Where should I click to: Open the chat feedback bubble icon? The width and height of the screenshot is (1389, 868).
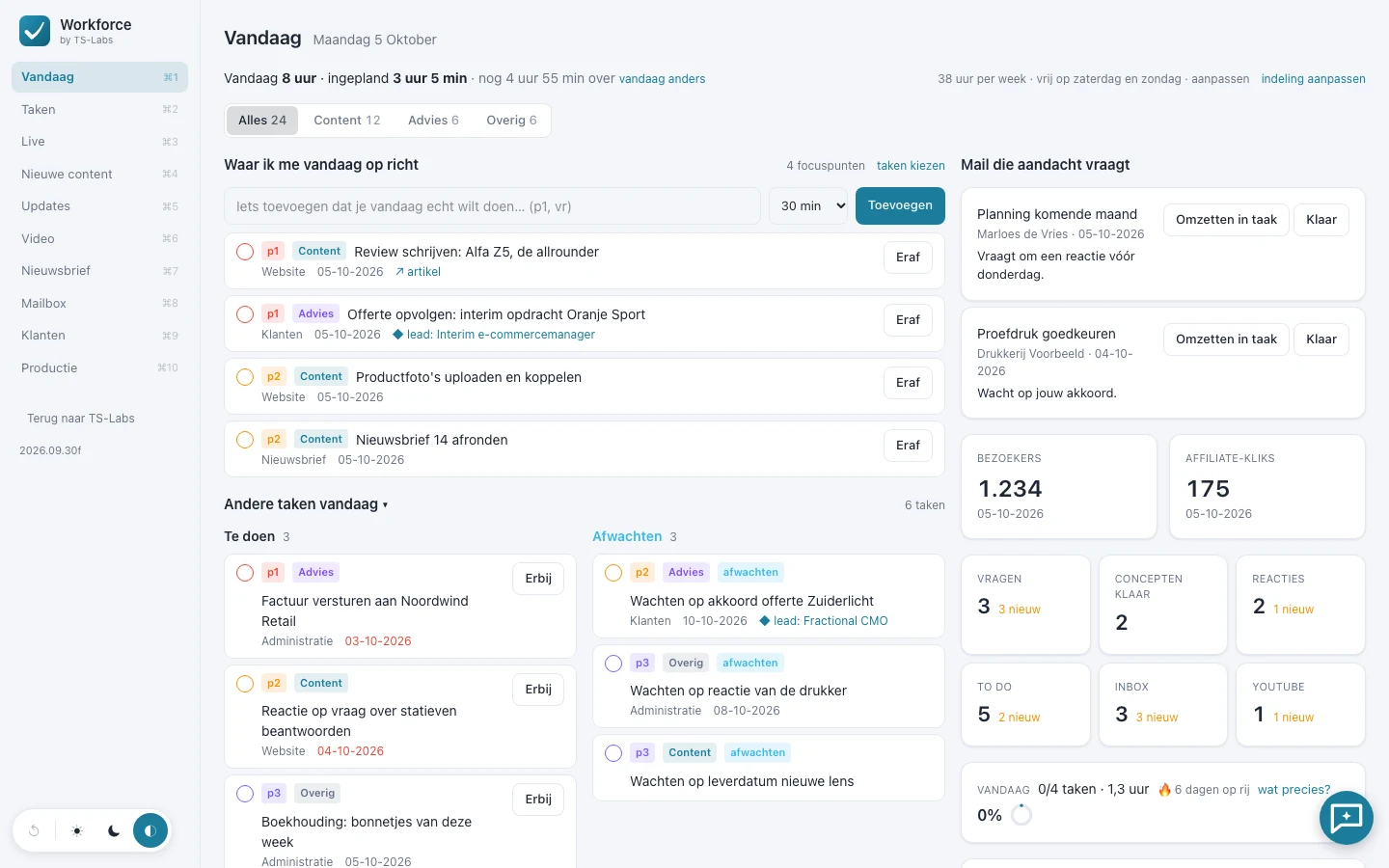click(x=1346, y=818)
